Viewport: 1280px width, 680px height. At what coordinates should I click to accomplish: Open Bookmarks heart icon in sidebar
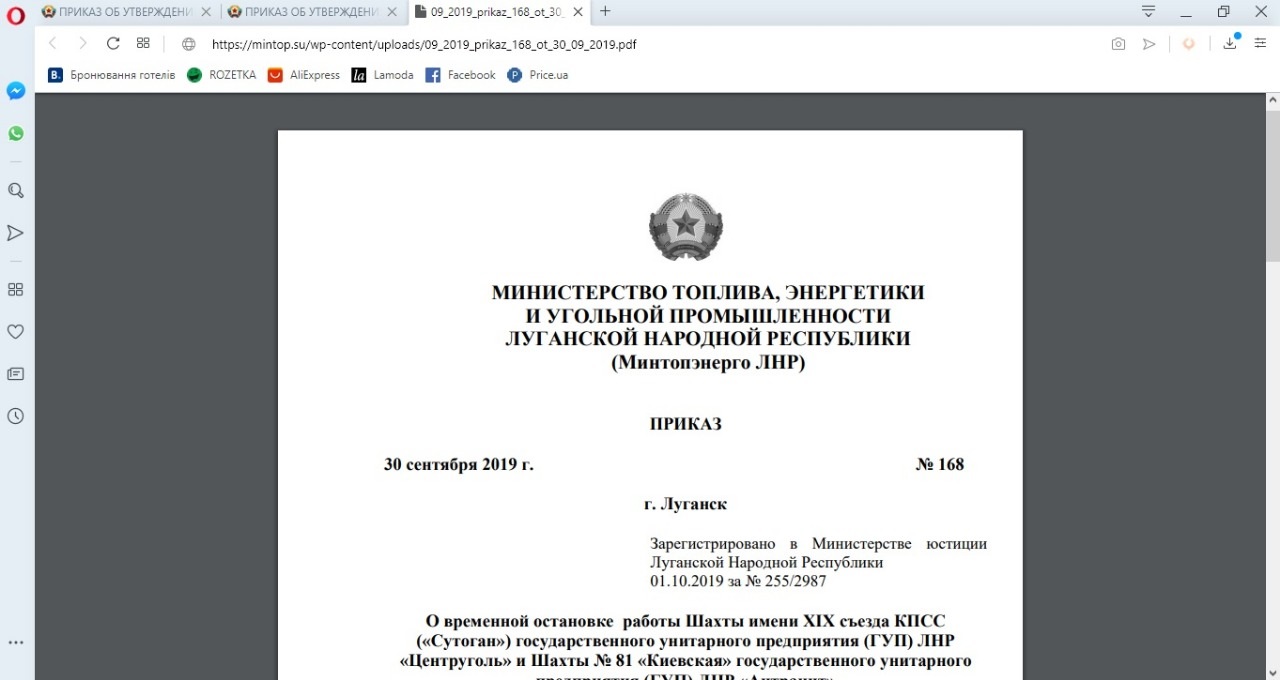tap(16, 331)
